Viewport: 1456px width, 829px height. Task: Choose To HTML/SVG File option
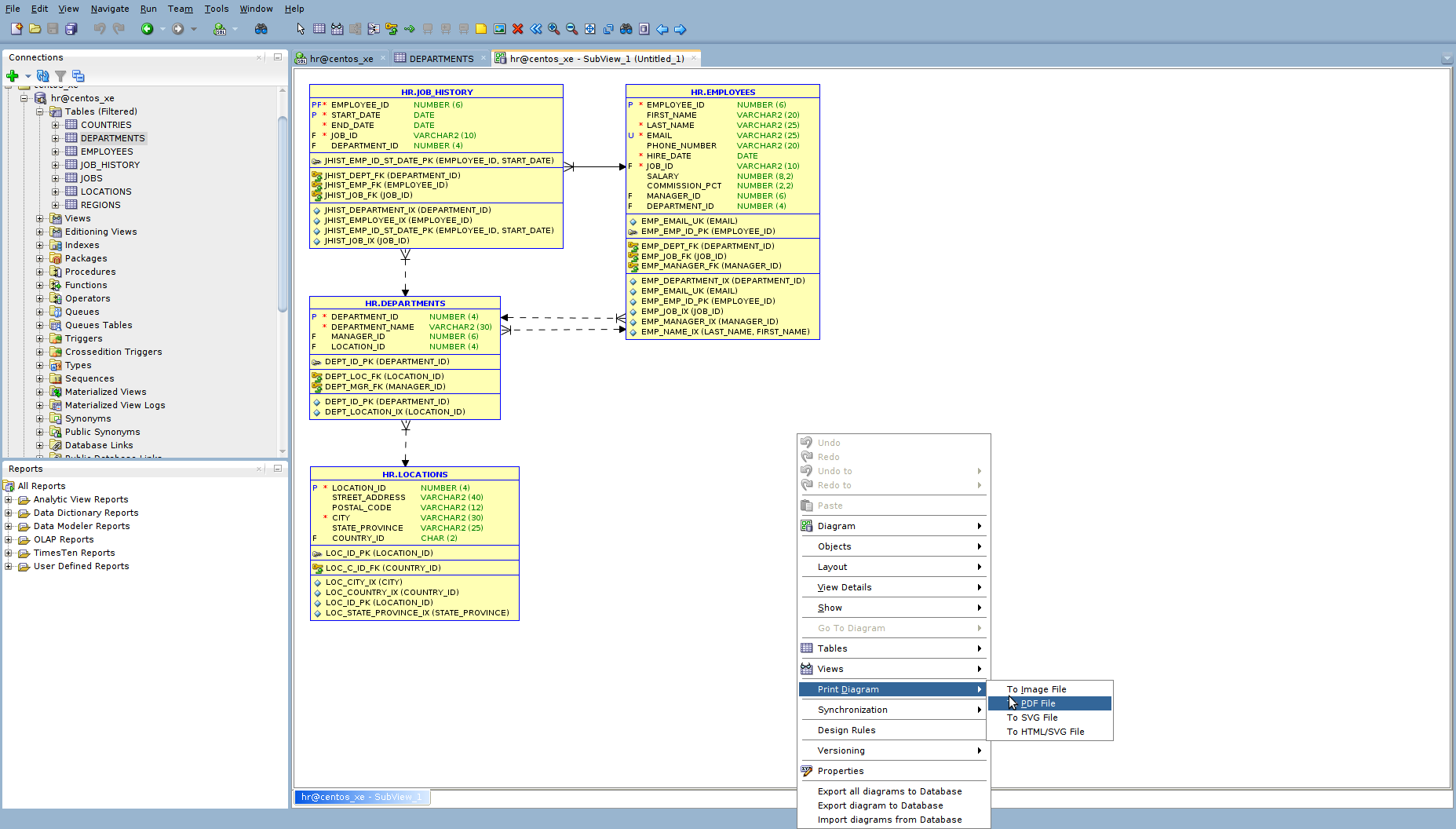click(1049, 732)
